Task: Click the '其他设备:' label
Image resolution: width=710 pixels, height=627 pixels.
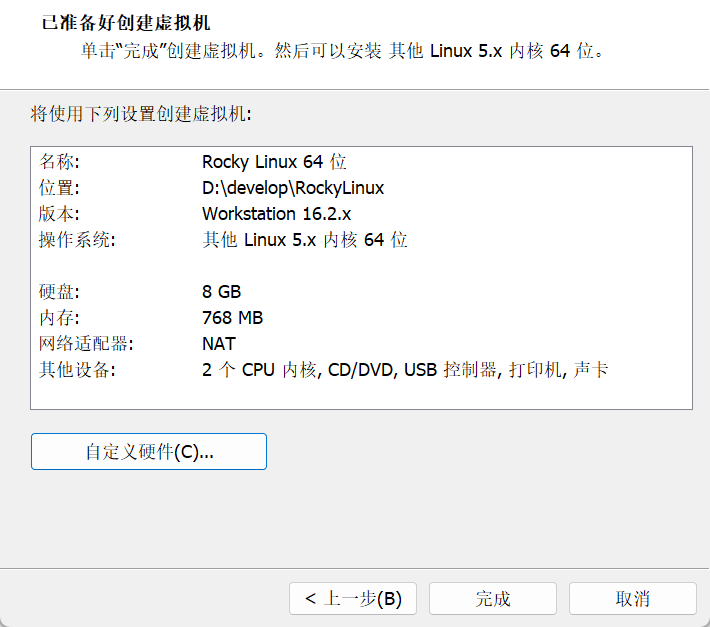Action: (77, 370)
